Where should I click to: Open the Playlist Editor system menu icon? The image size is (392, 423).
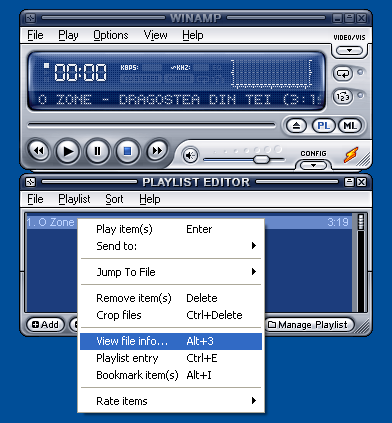[30, 182]
